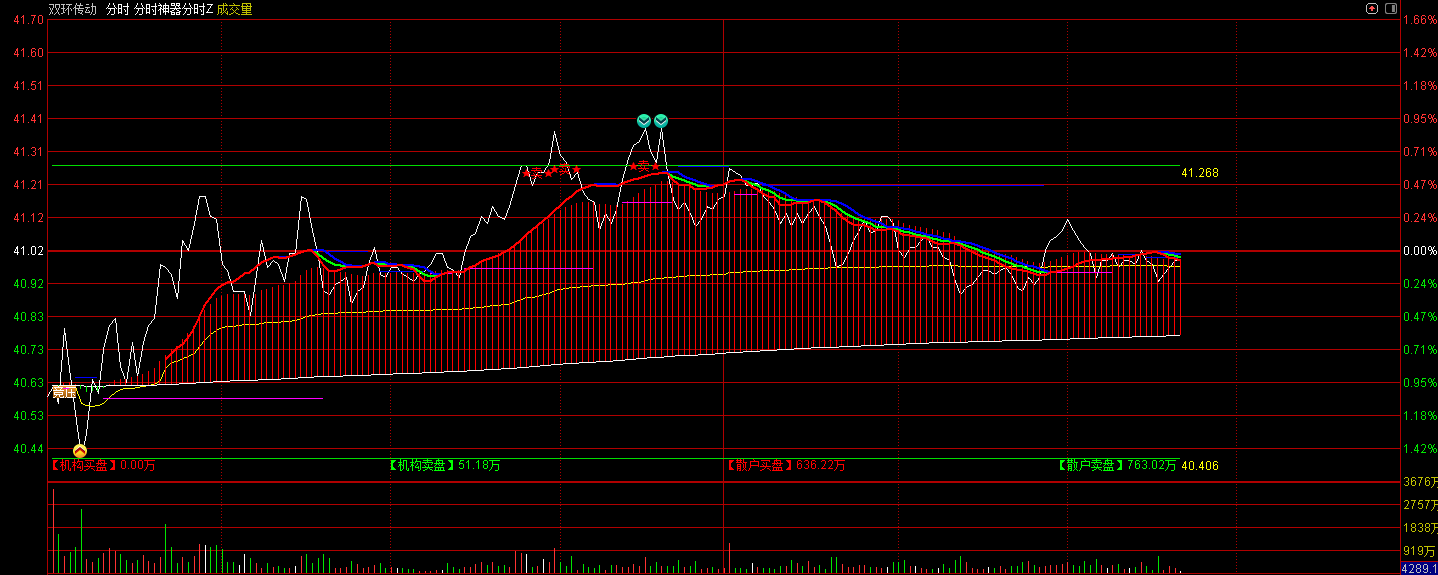The width and height of the screenshot is (1438, 575).
Task: Select the 成交量 indicator label
Action: pos(235,9)
